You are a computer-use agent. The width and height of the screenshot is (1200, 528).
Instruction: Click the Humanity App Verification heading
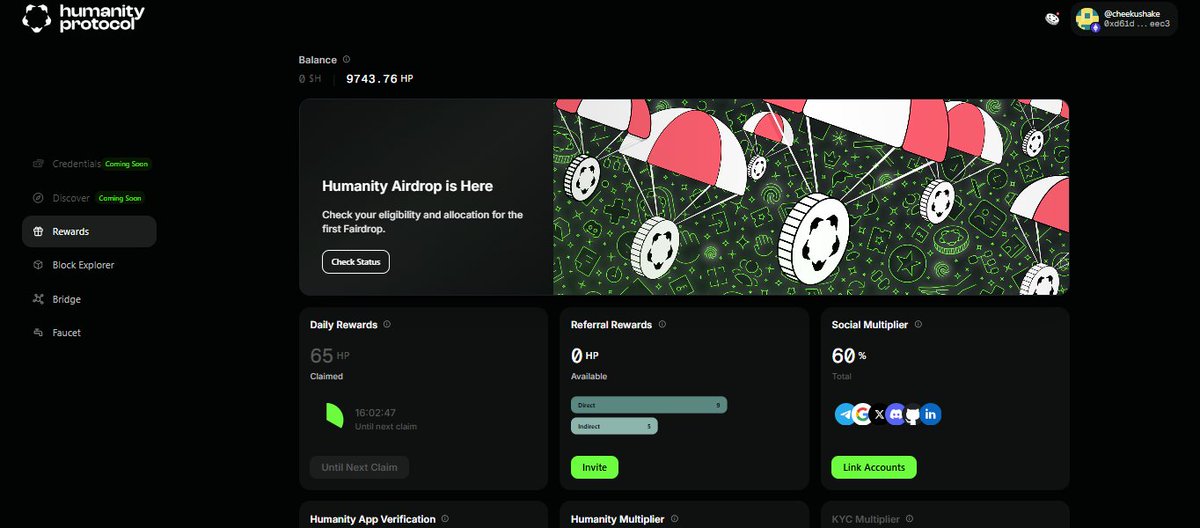click(x=373, y=519)
